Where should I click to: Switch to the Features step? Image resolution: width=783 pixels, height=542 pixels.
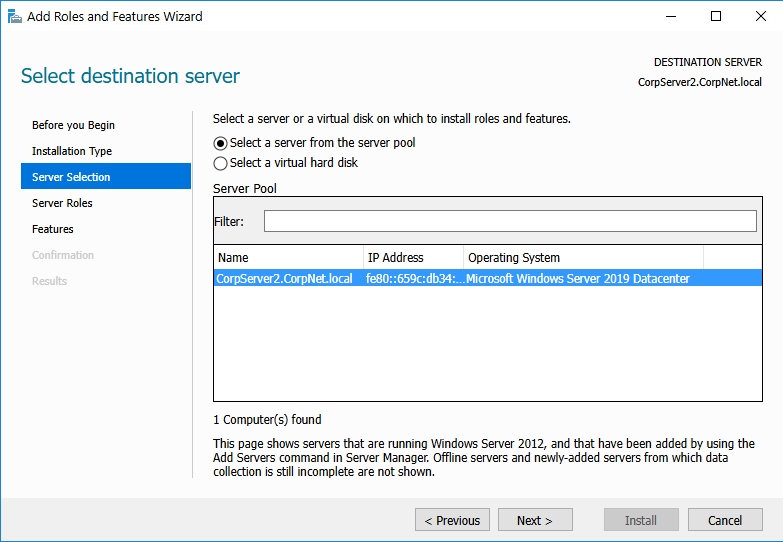coord(53,229)
